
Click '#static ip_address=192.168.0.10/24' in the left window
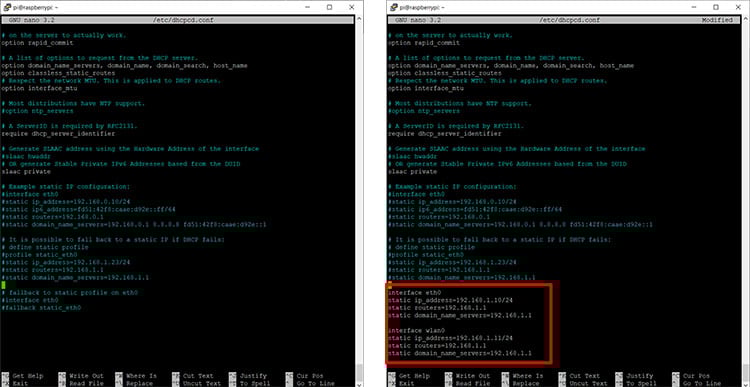66,202
